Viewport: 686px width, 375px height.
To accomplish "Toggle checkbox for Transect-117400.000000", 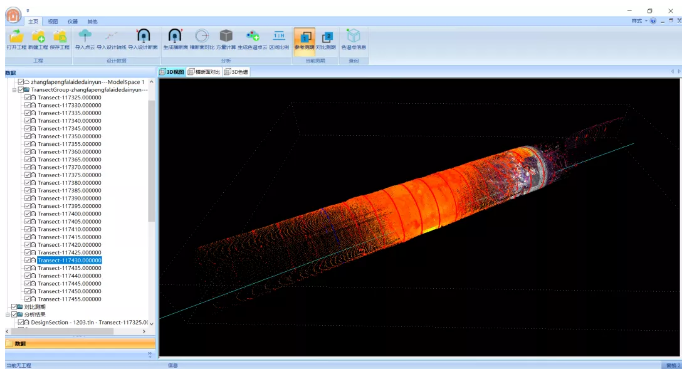I will [x=28, y=214].
